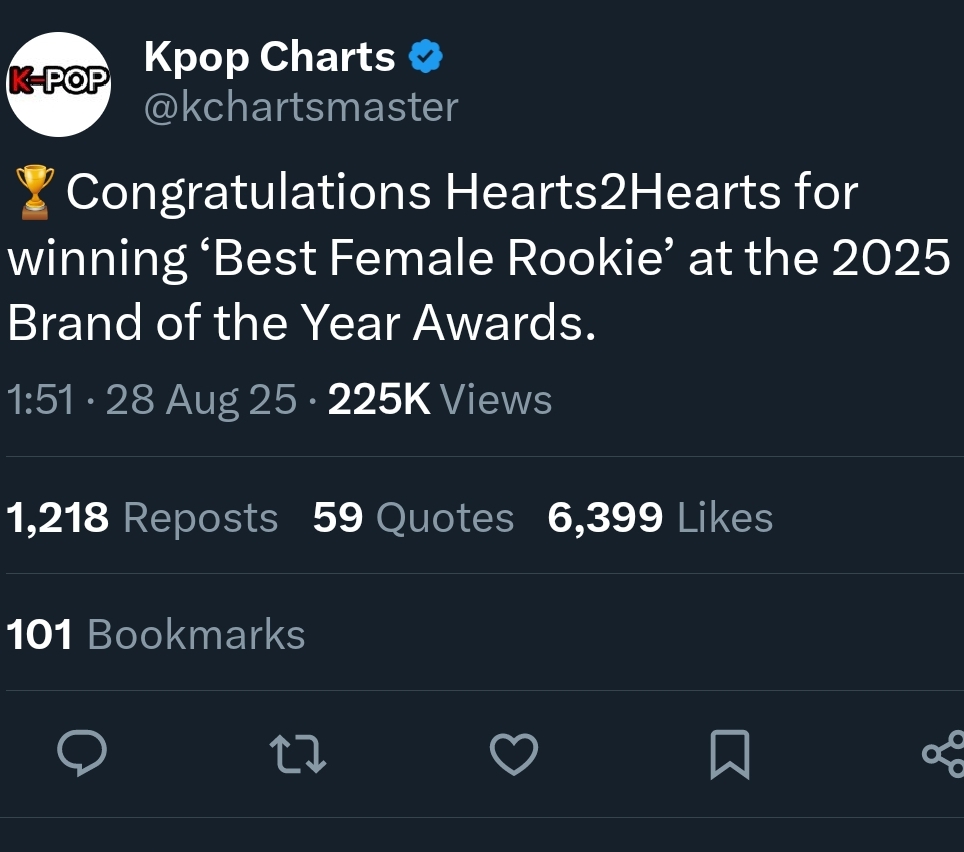964x852 pixels.
Task: Show the 59 Quotes
Action: (x=413, y=518)
